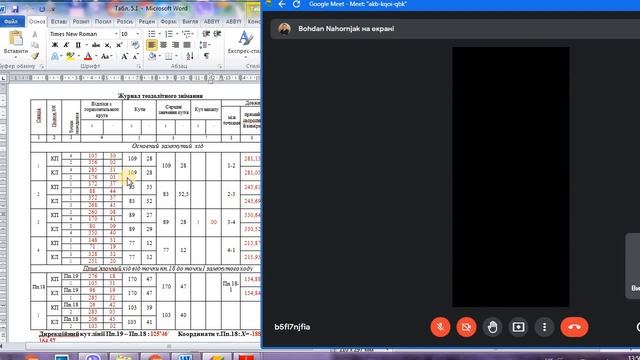Toggle bold (Ж) formatting
640x360 pixels.
point(55,45)
